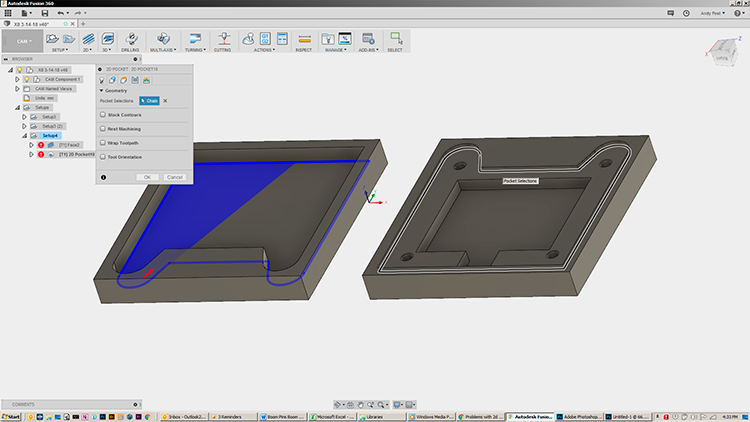The height and width of the screenshot is (422, 750).
Task: Collapse the Geometry section header
Action: 113,90
